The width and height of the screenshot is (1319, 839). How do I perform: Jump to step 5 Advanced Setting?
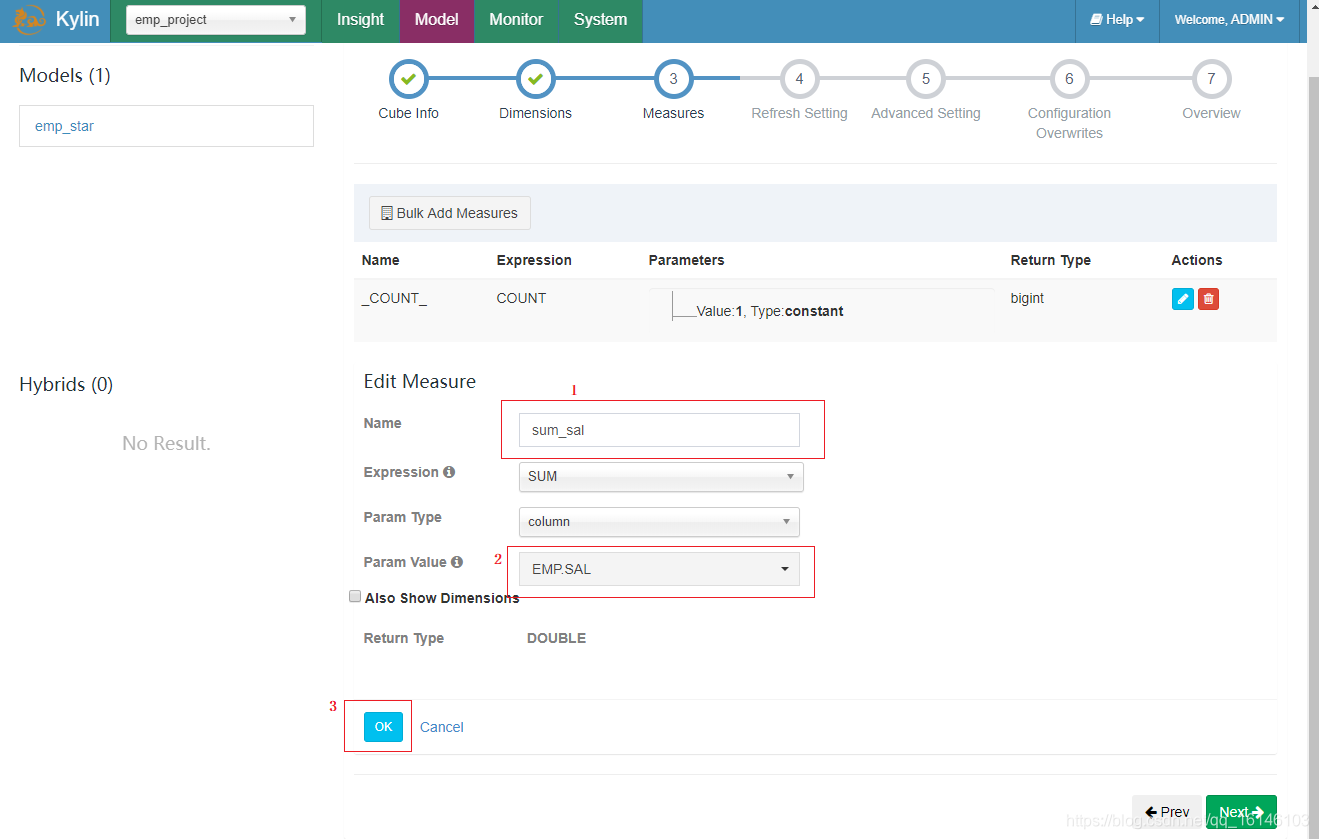926,79
